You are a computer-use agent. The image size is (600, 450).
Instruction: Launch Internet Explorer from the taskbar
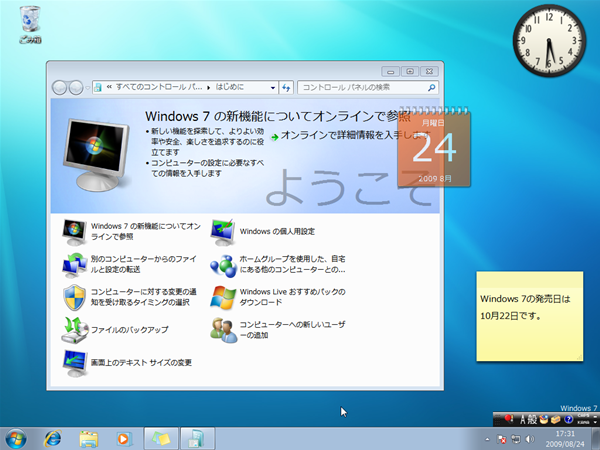pos(53,439)
